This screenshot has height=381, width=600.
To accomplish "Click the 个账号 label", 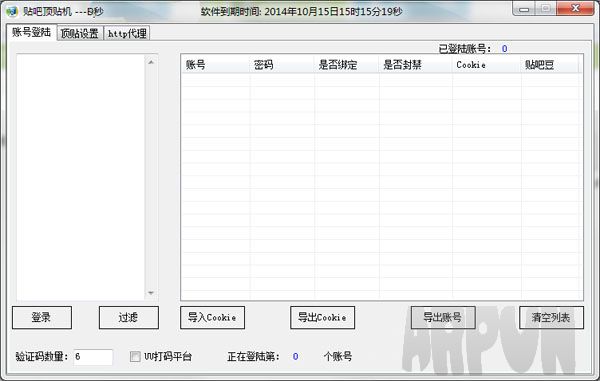I will pos(338,357).
